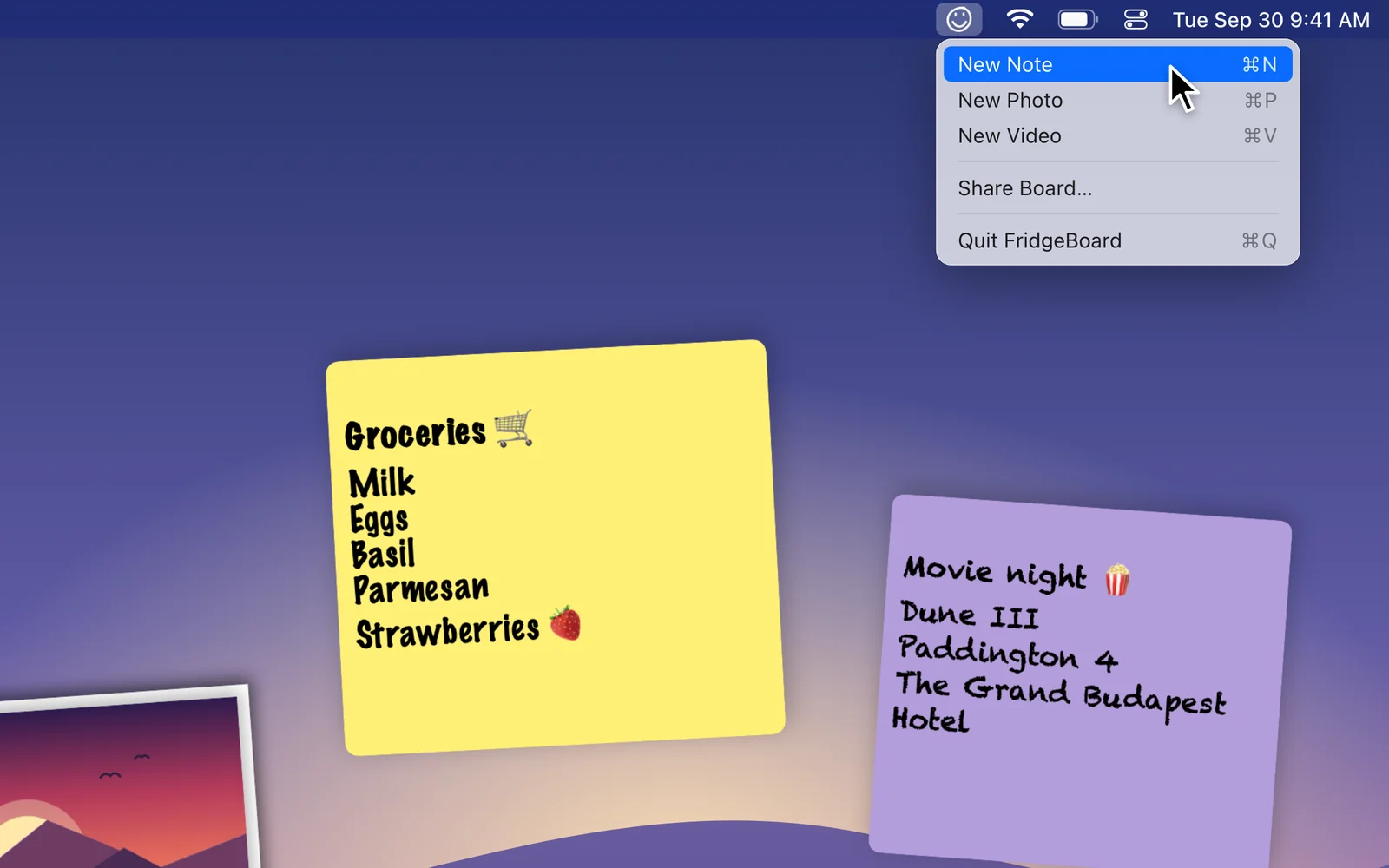Choose New Video from the menu

pyautogui.click(x=1117, y=136)
